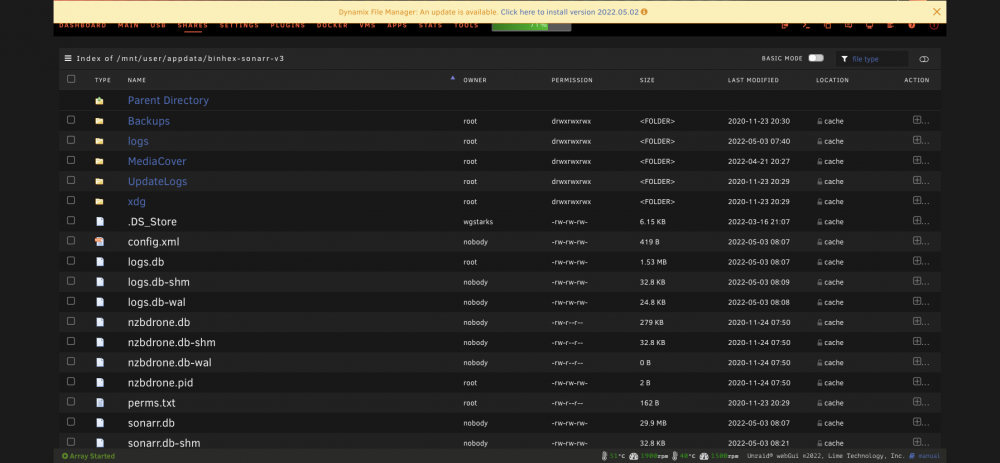
Task: Open the manual link in footer
Action: pos(929,456)
